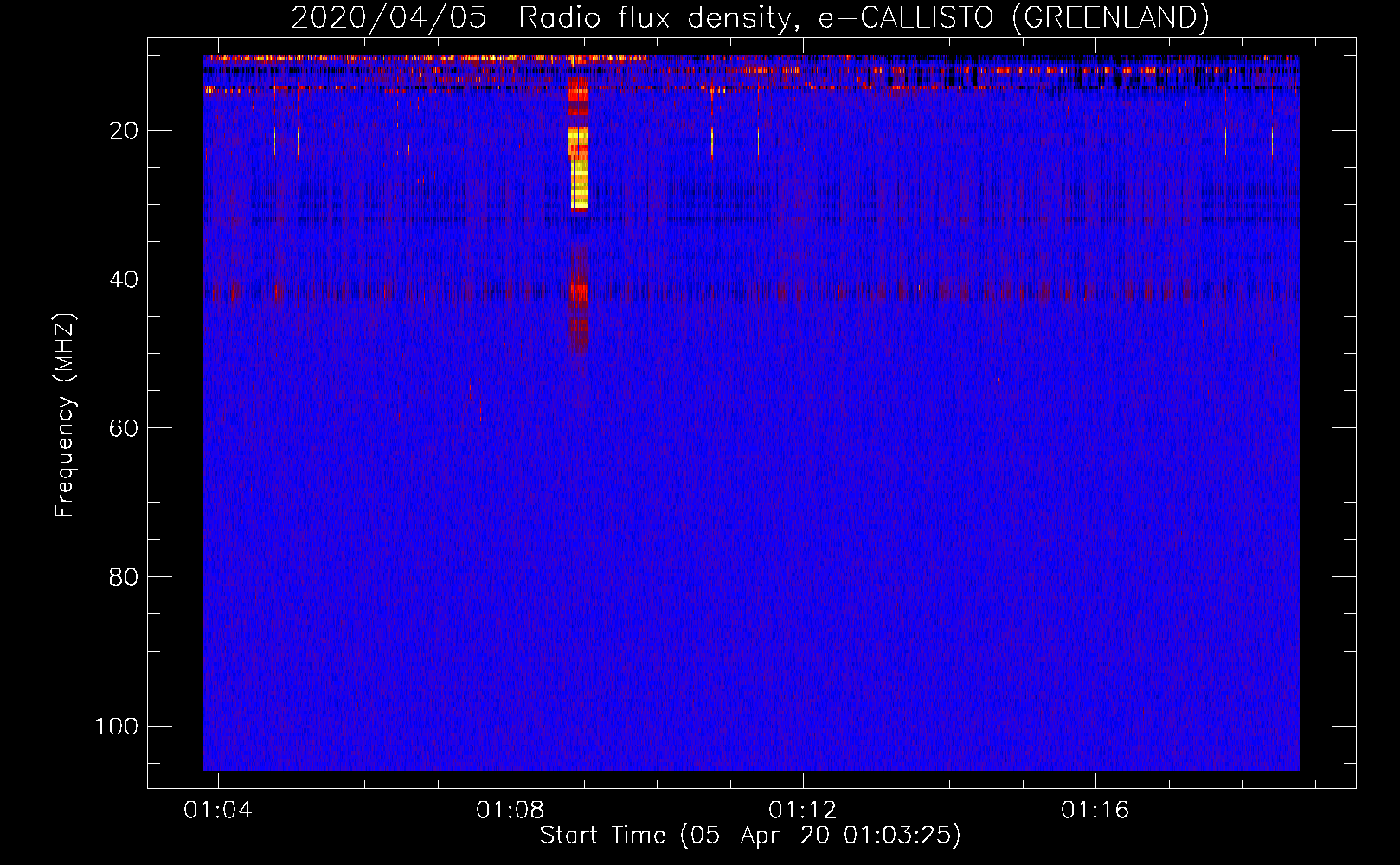Screen dimensions: 1400x865
Task: Click the 'Start Time (05-Apr-20 01:03:25)' label
Action: tap(750, 836)
